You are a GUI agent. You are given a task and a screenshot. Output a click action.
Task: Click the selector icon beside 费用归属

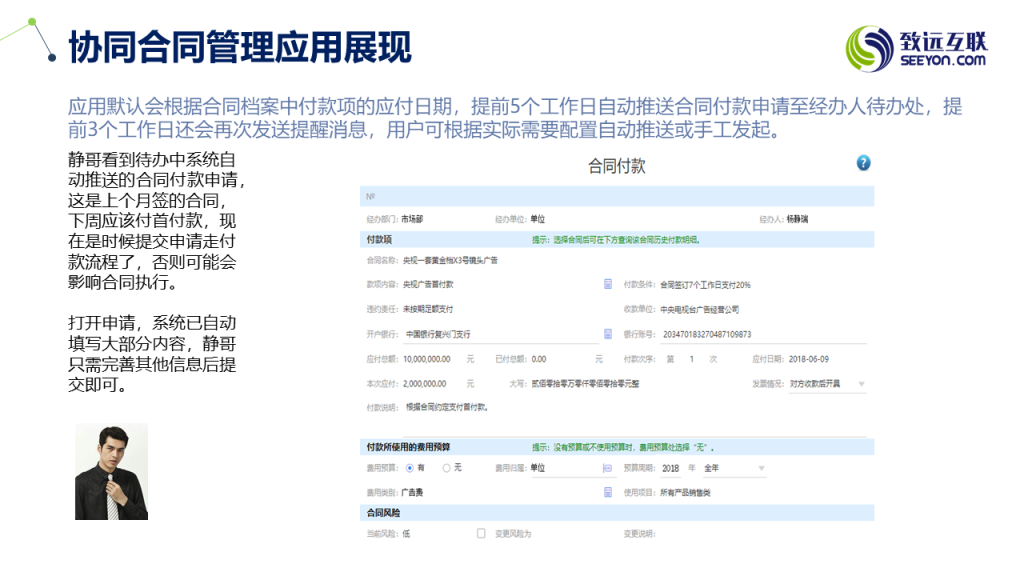tap(608, 467)
